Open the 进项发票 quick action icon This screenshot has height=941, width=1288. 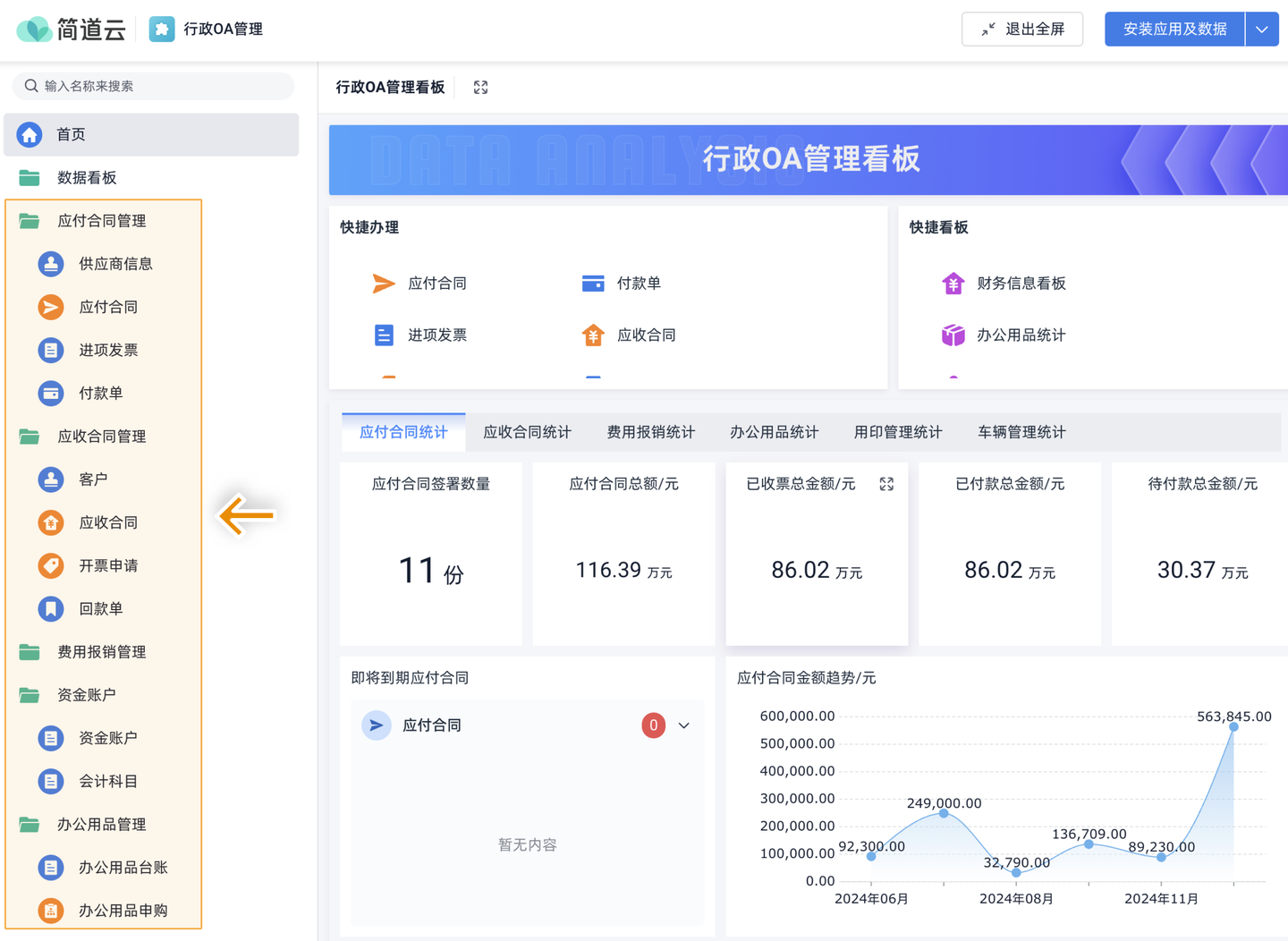(384, 335)
